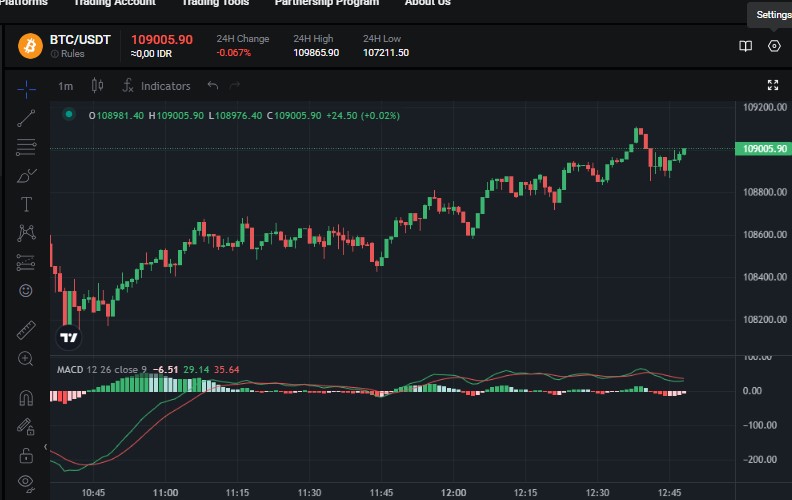Select the crosshair cursor tool
This screenshot has height=500, width=792.
tap(26, 88)
